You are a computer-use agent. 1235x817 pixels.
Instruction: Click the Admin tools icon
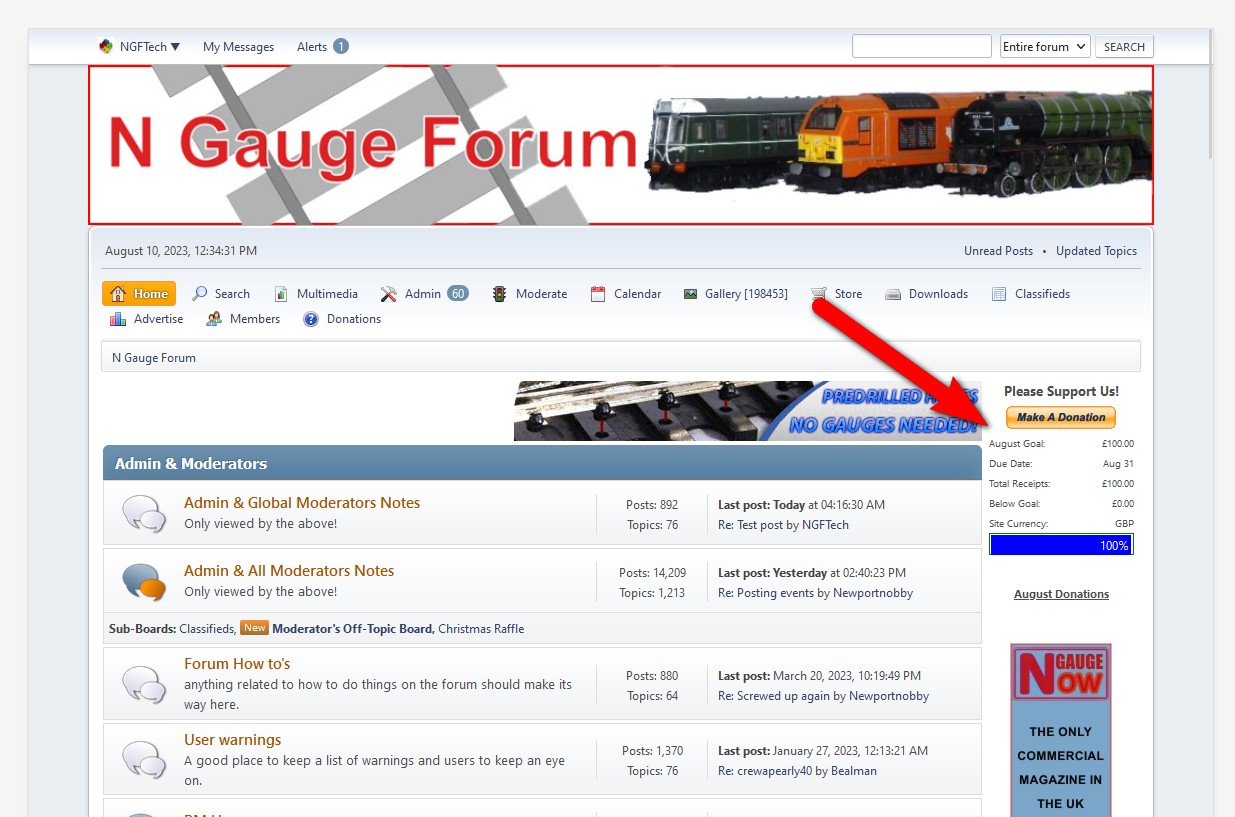pyautogui.click(x=389, y=294)
